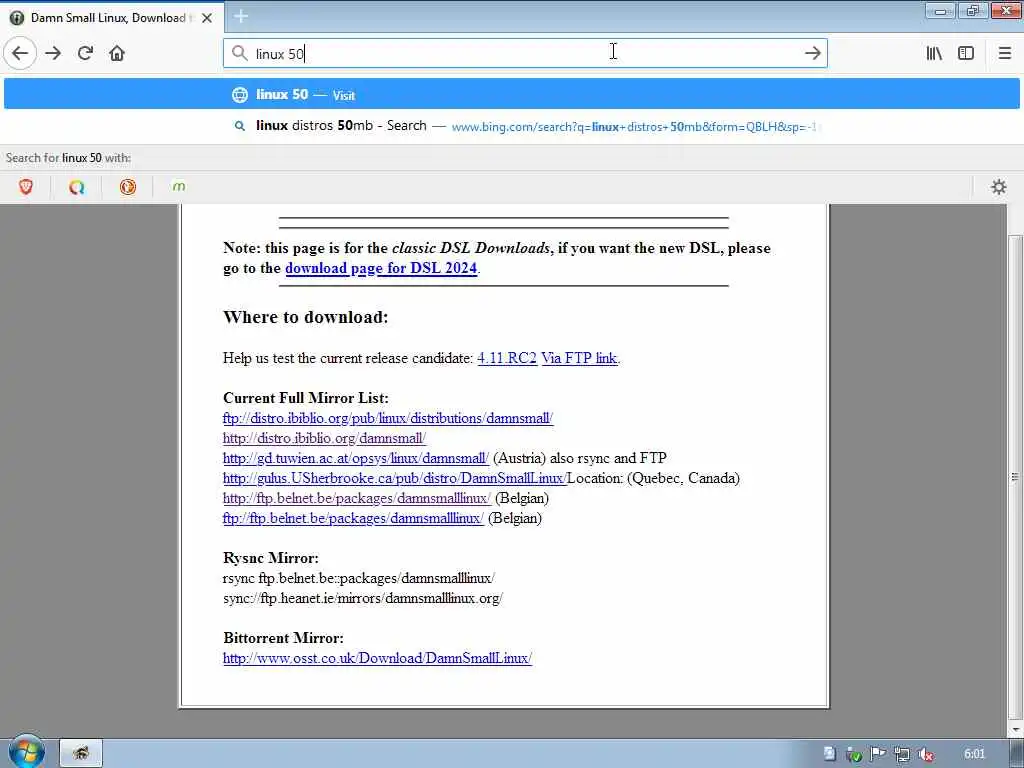Click the 'Rysnc Mirror:' heading
Viewport: 1024px width, 768px height.
click(x=271, y=558)
